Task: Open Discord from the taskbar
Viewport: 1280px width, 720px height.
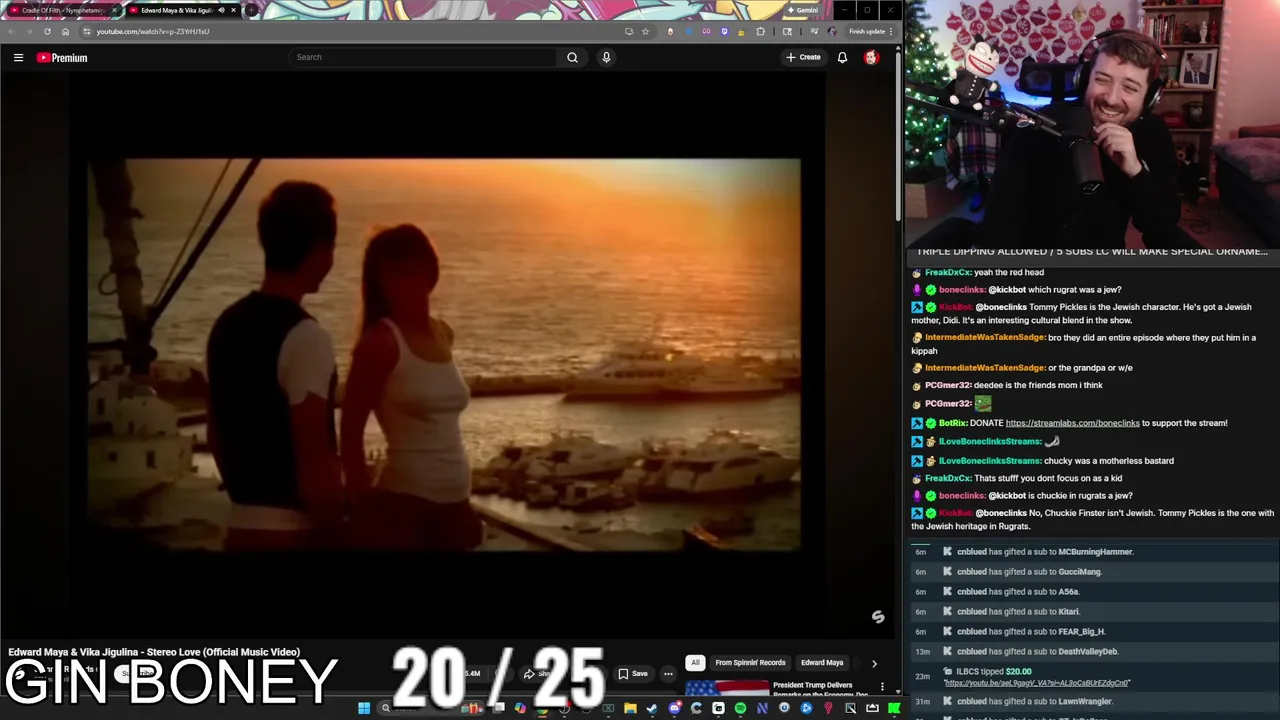Action: click(675, 708)
